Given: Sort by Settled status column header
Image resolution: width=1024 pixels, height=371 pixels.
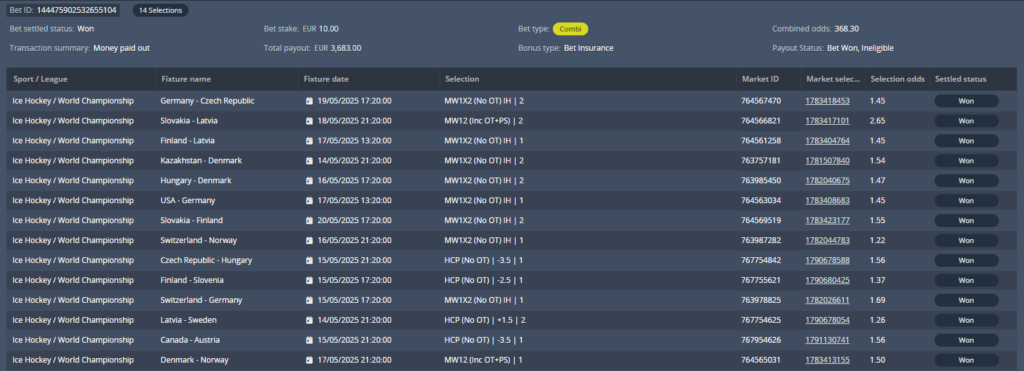Looking at the screenshot, I should pyautogui.click(x=961, y=79).
